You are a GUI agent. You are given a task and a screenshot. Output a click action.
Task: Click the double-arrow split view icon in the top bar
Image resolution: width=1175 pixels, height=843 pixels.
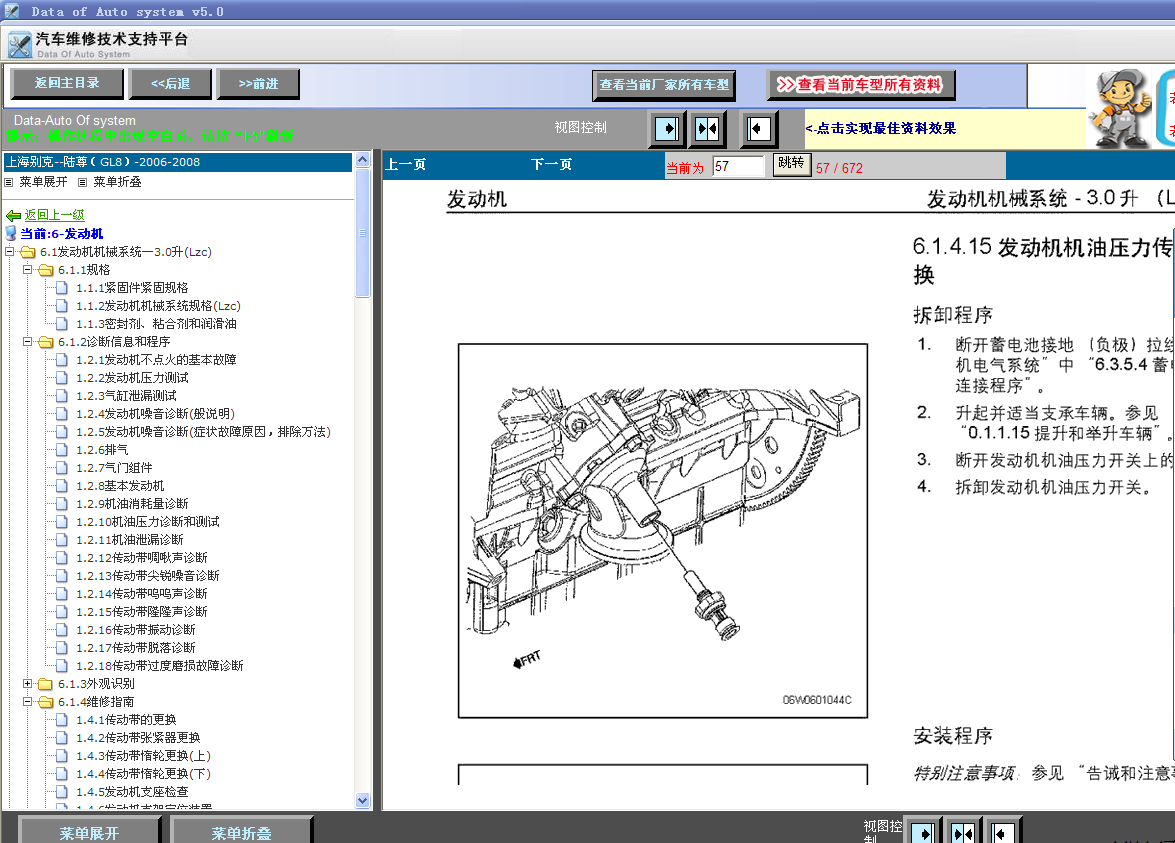click(707, 129)
